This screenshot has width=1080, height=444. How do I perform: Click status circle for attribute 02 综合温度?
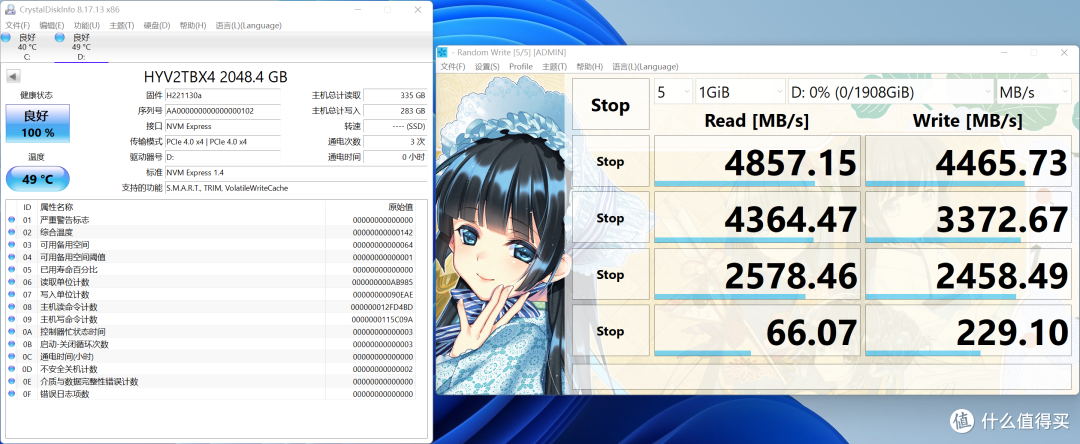11,233
